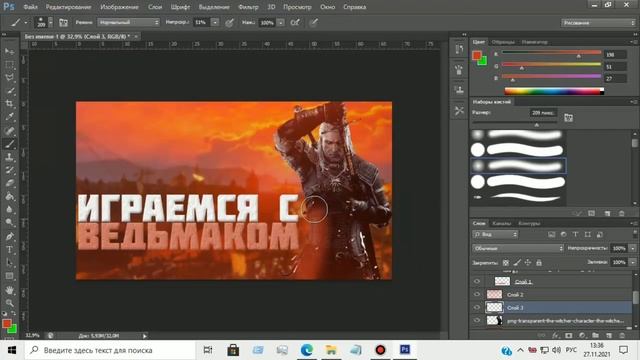Open the workspace switcher dropdown

(x=598, y=23)
